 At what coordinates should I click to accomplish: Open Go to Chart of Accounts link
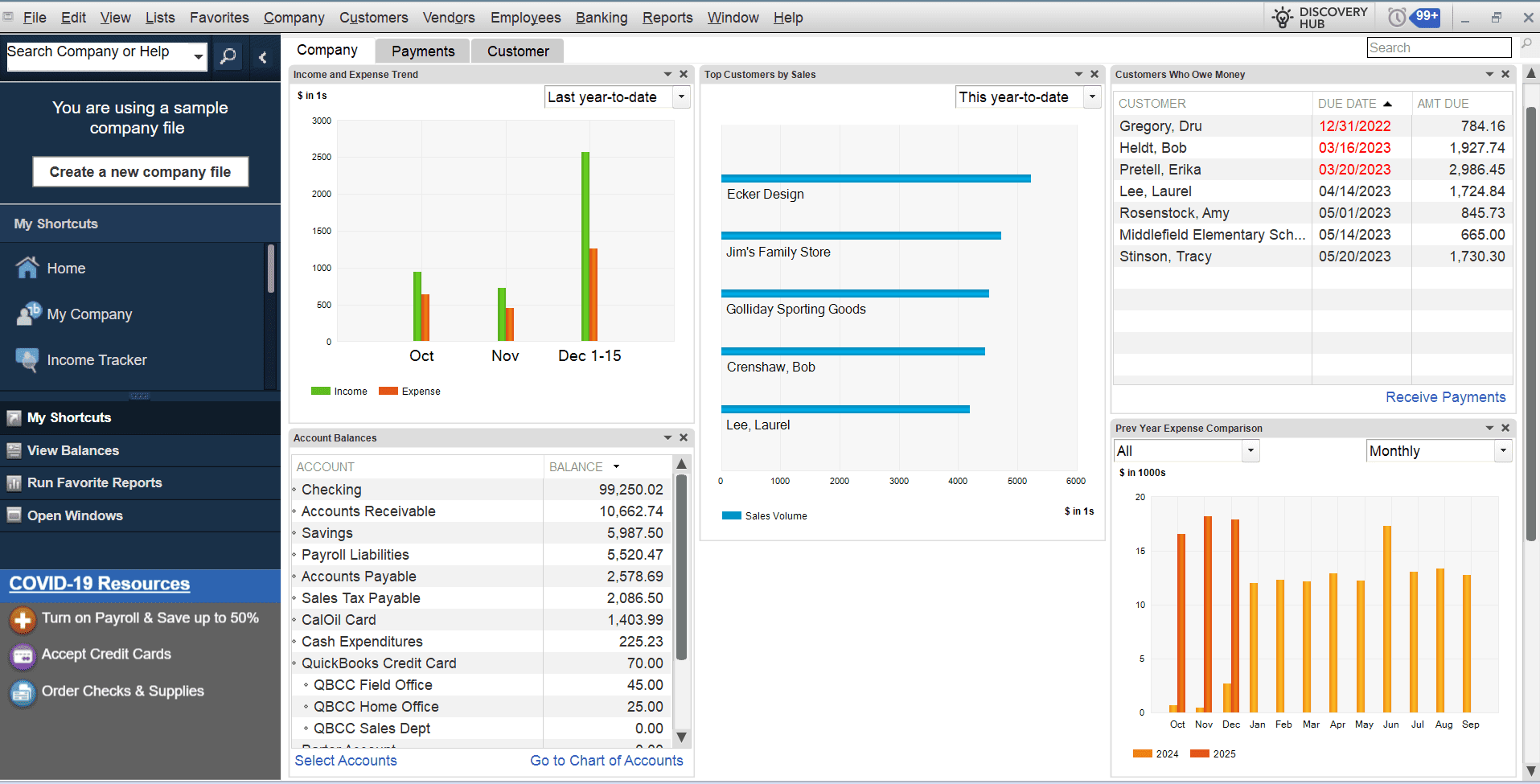click(606, 761)
